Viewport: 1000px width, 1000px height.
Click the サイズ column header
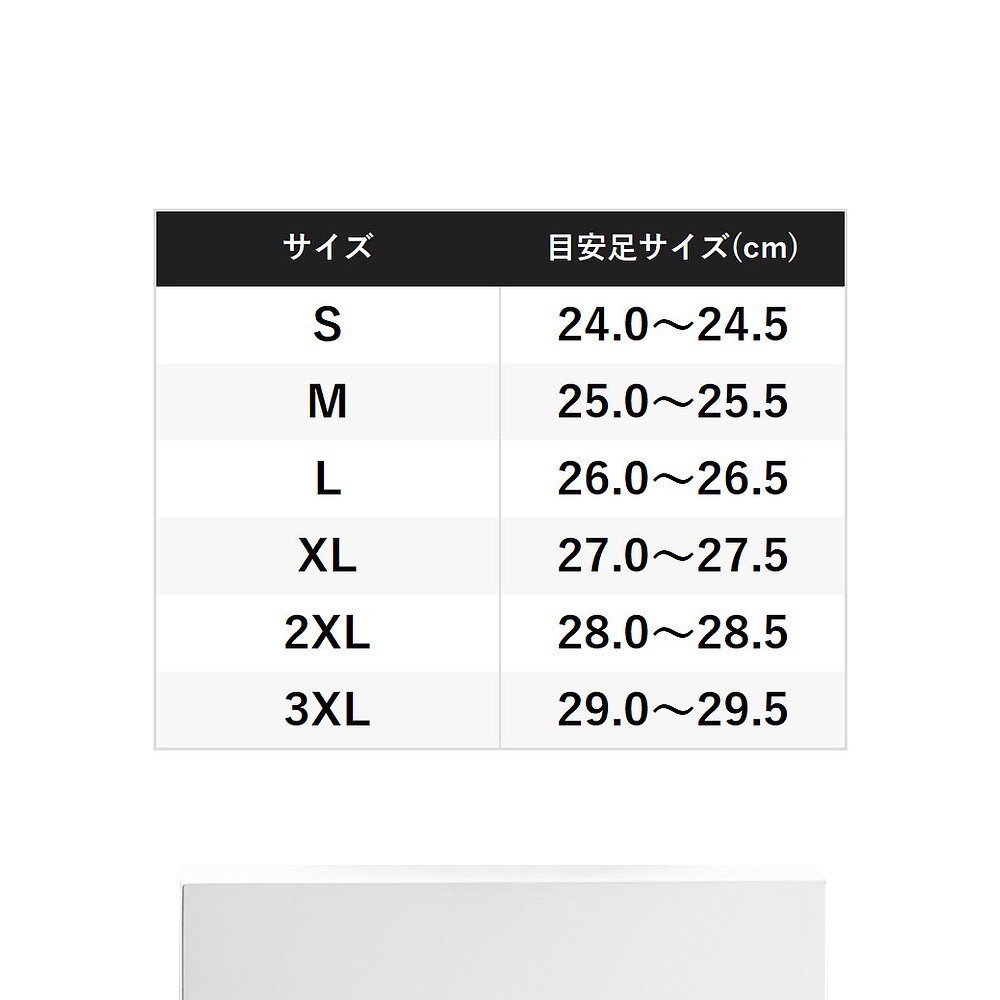(327, 247)
